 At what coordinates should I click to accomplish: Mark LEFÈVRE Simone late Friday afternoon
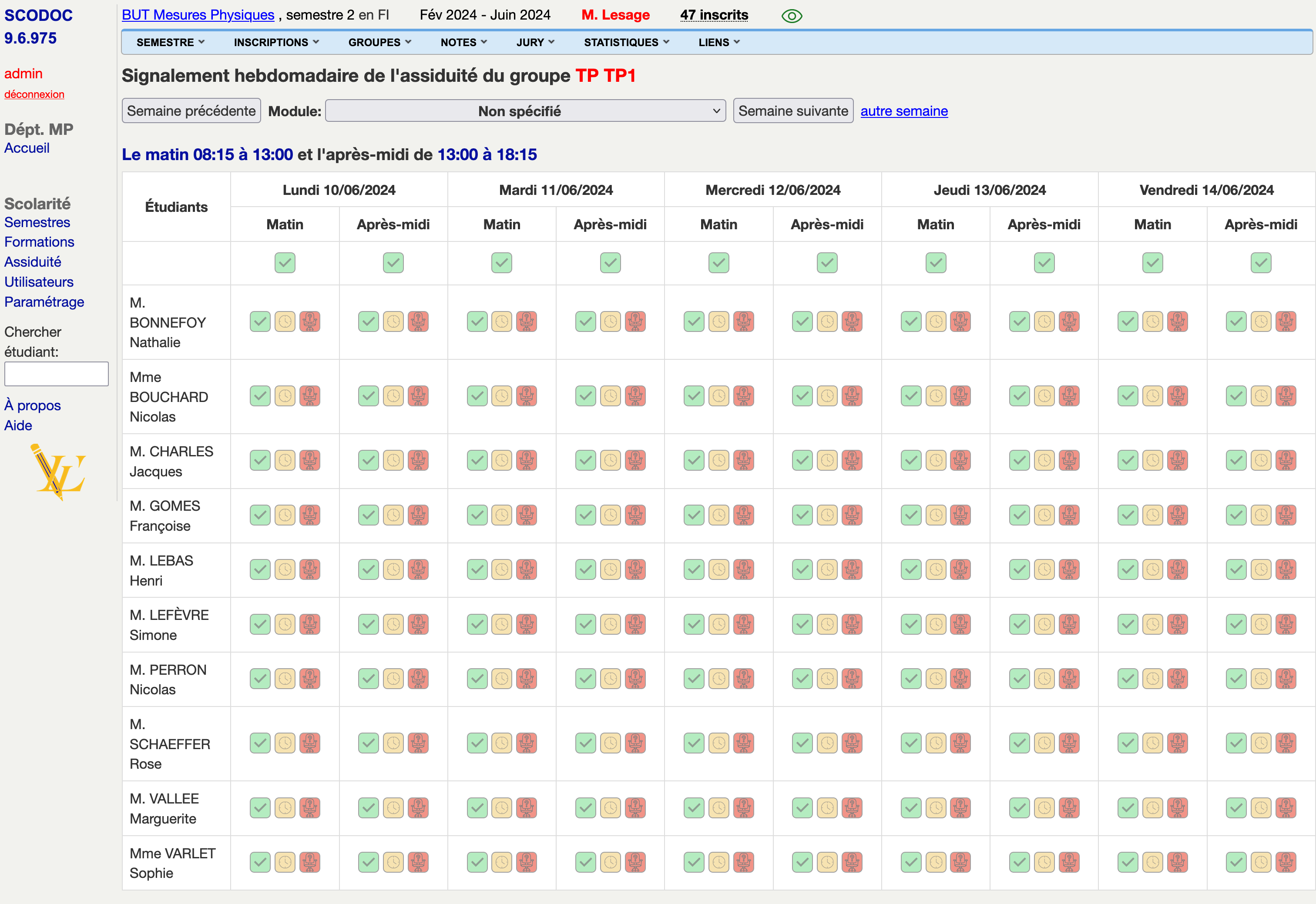click(1261, 624)
